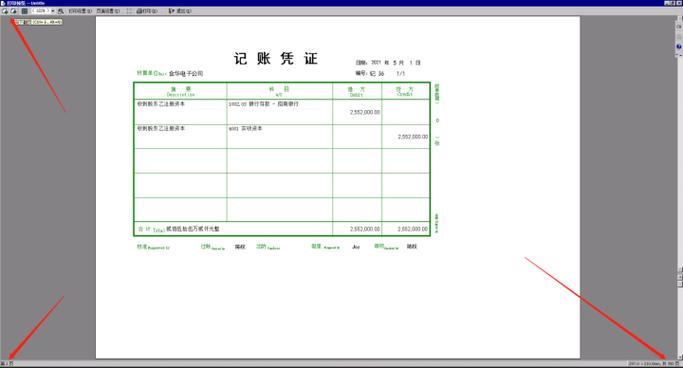Click the 科目 account column header
The width and height of the screenshot is (683, 368).
(279, 91)
